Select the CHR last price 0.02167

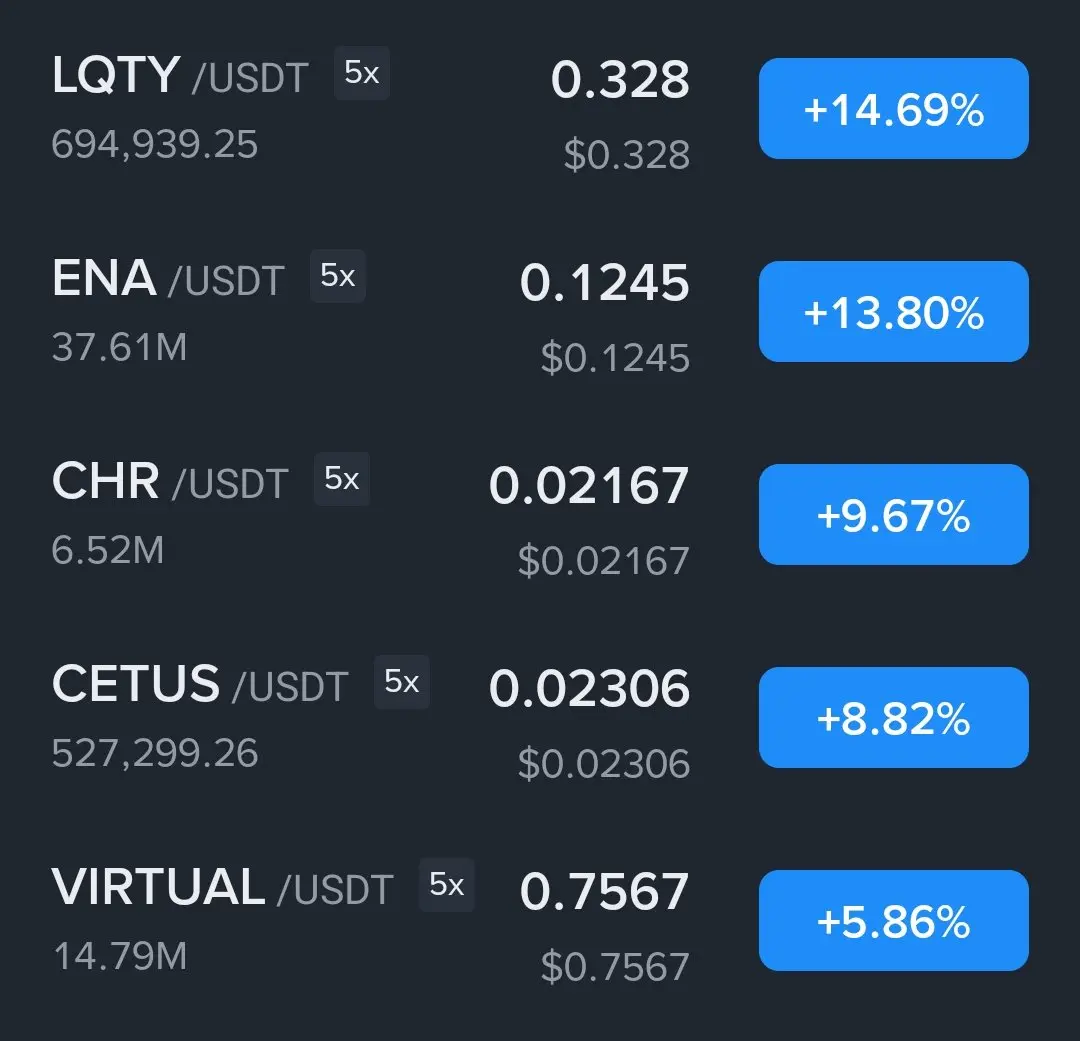click(x=589, y=486)
